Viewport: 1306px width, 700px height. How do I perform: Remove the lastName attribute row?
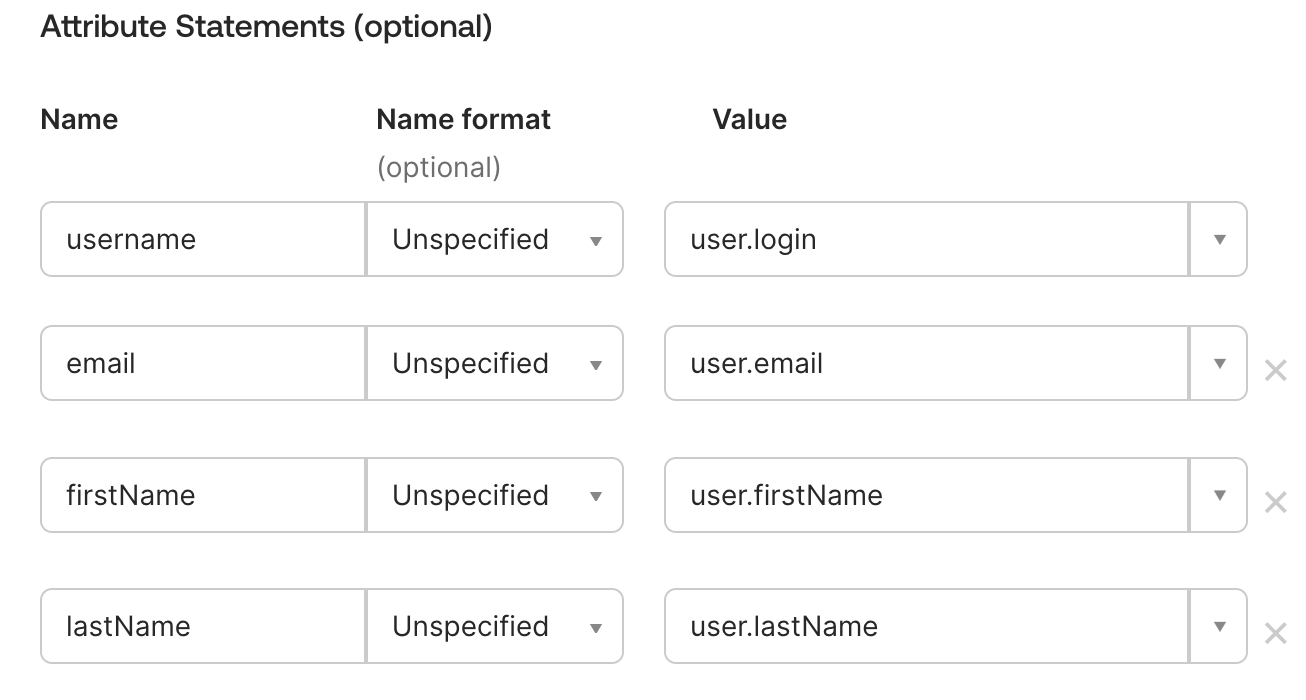pos(1277,633)
